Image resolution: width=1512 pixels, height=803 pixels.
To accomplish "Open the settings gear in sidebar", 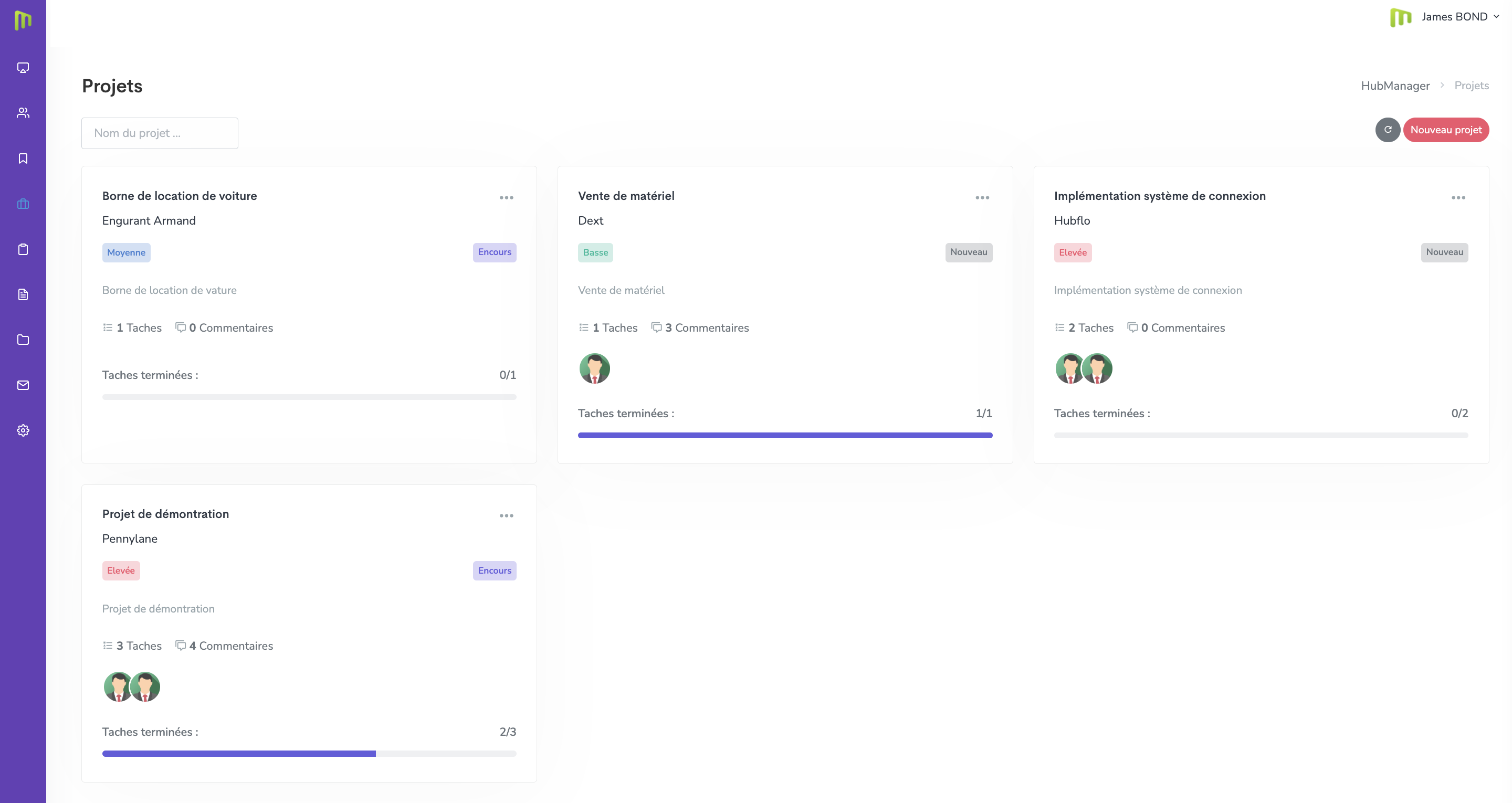I will point(23,430).
